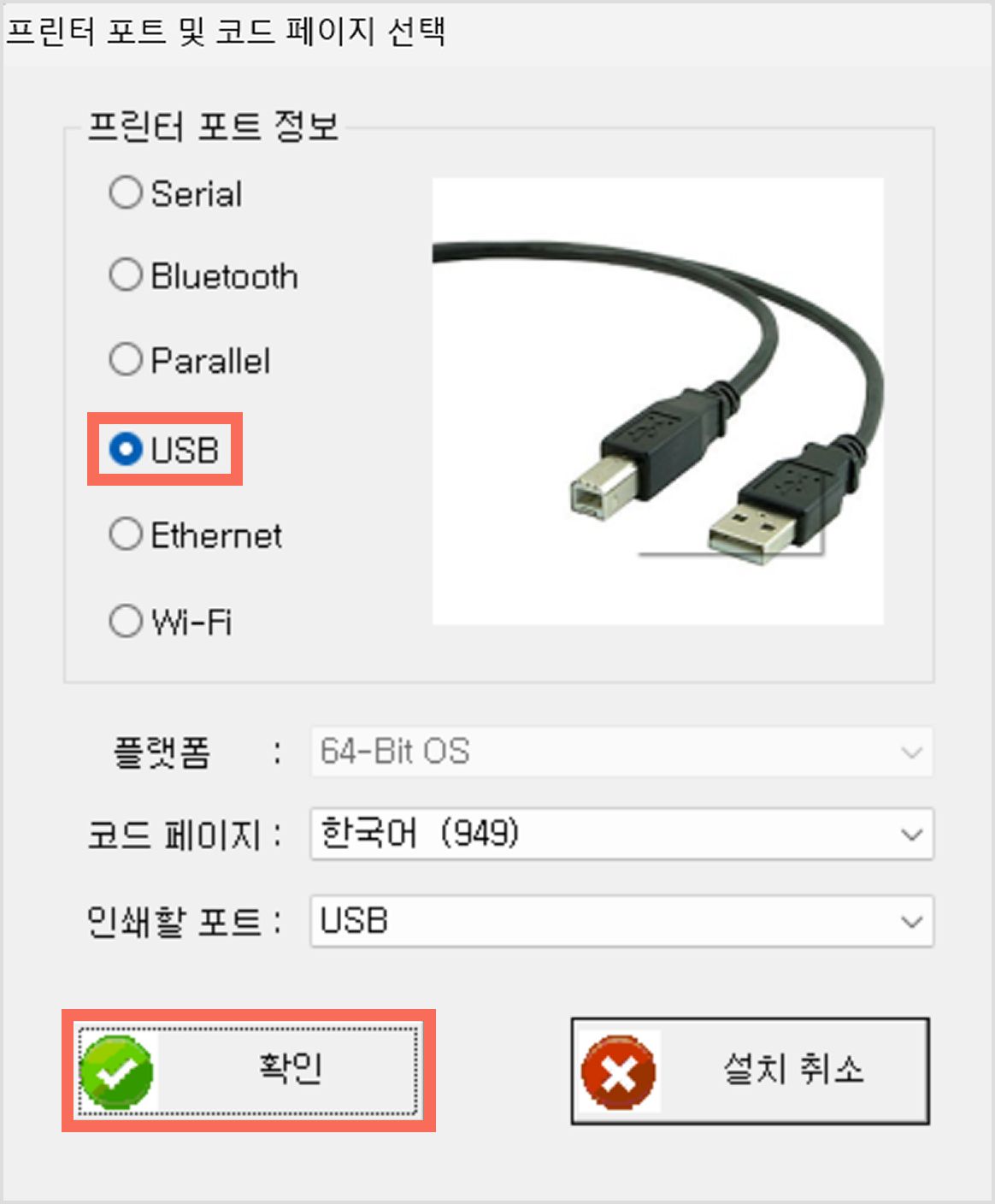Click the USB cable image
Image resolution: width=995 pixels, height=1204 pixels.
pyautogui.click(x=657, y=401)
